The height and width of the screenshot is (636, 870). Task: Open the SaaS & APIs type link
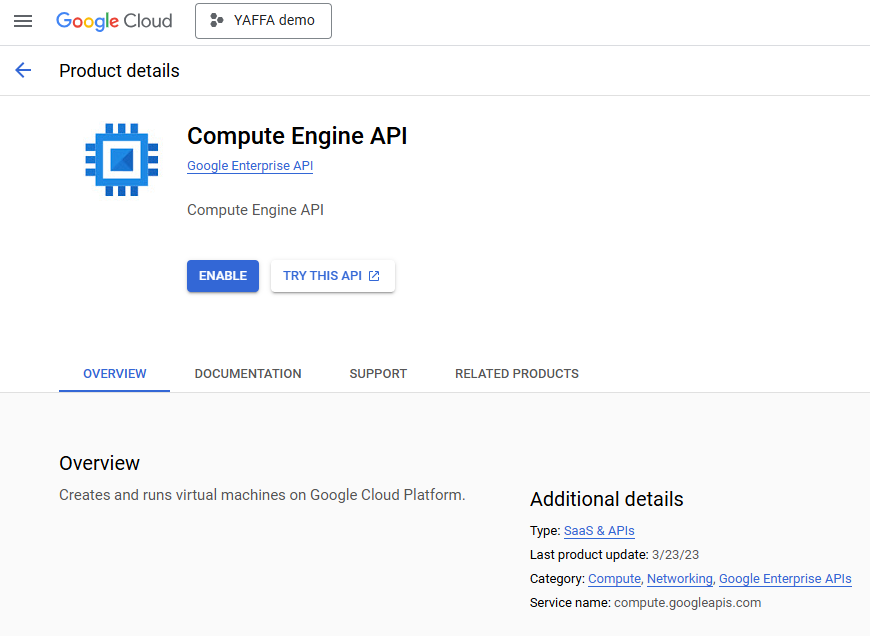[599, 531]
